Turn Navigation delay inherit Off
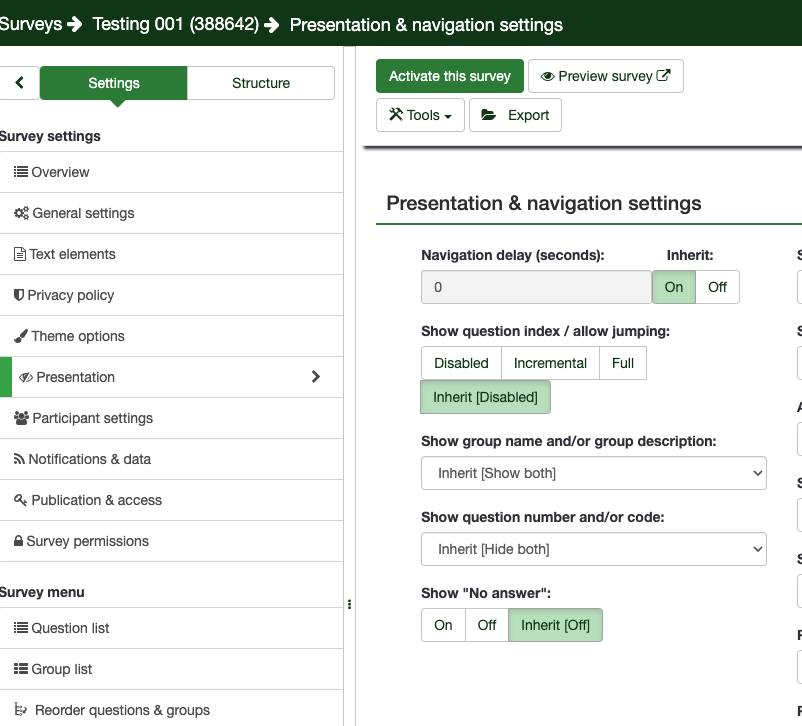This screenshot has height=726, width=802. [717, 287]
